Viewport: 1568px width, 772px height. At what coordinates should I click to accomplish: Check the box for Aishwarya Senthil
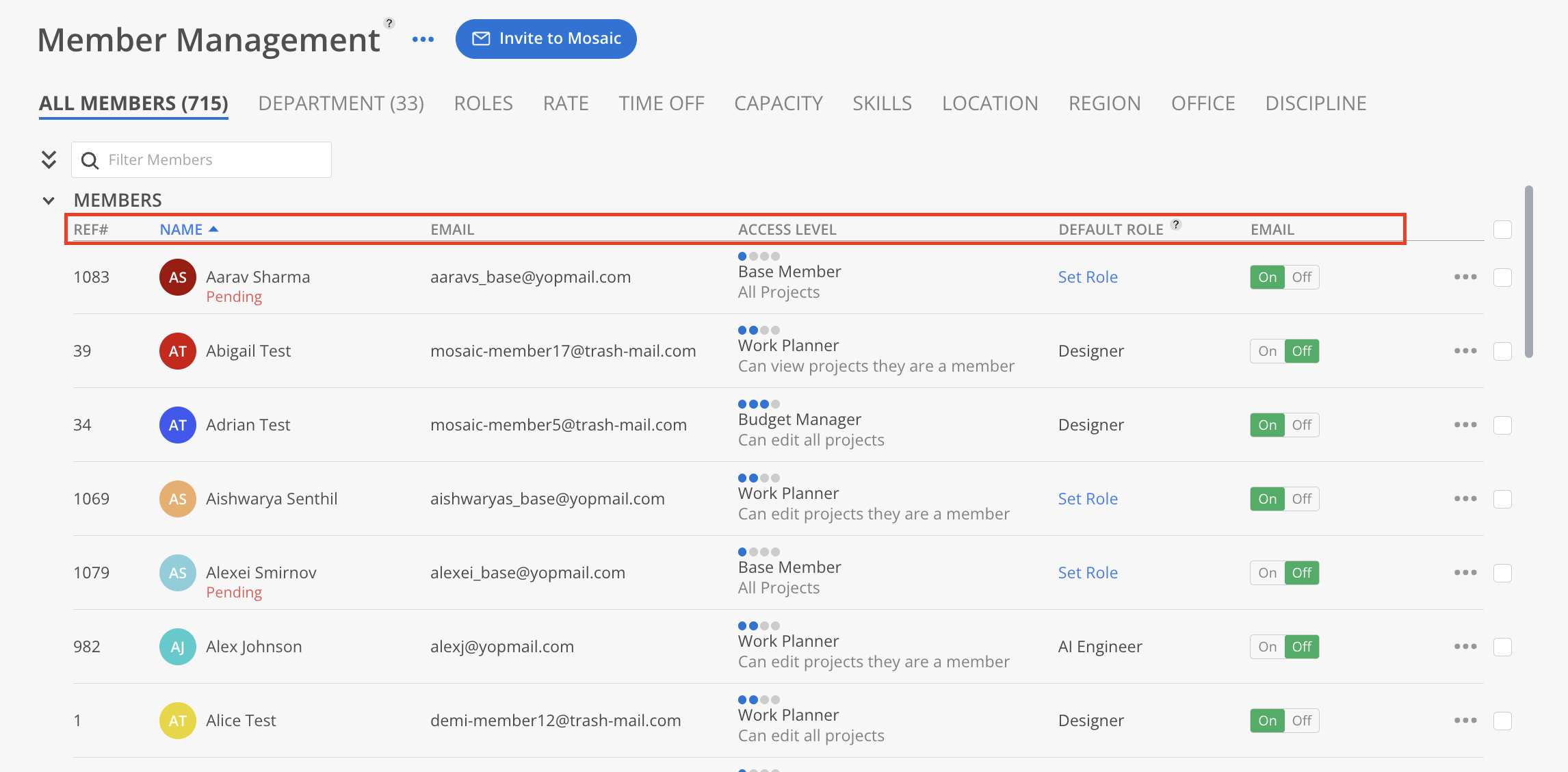click(1503, 499)
